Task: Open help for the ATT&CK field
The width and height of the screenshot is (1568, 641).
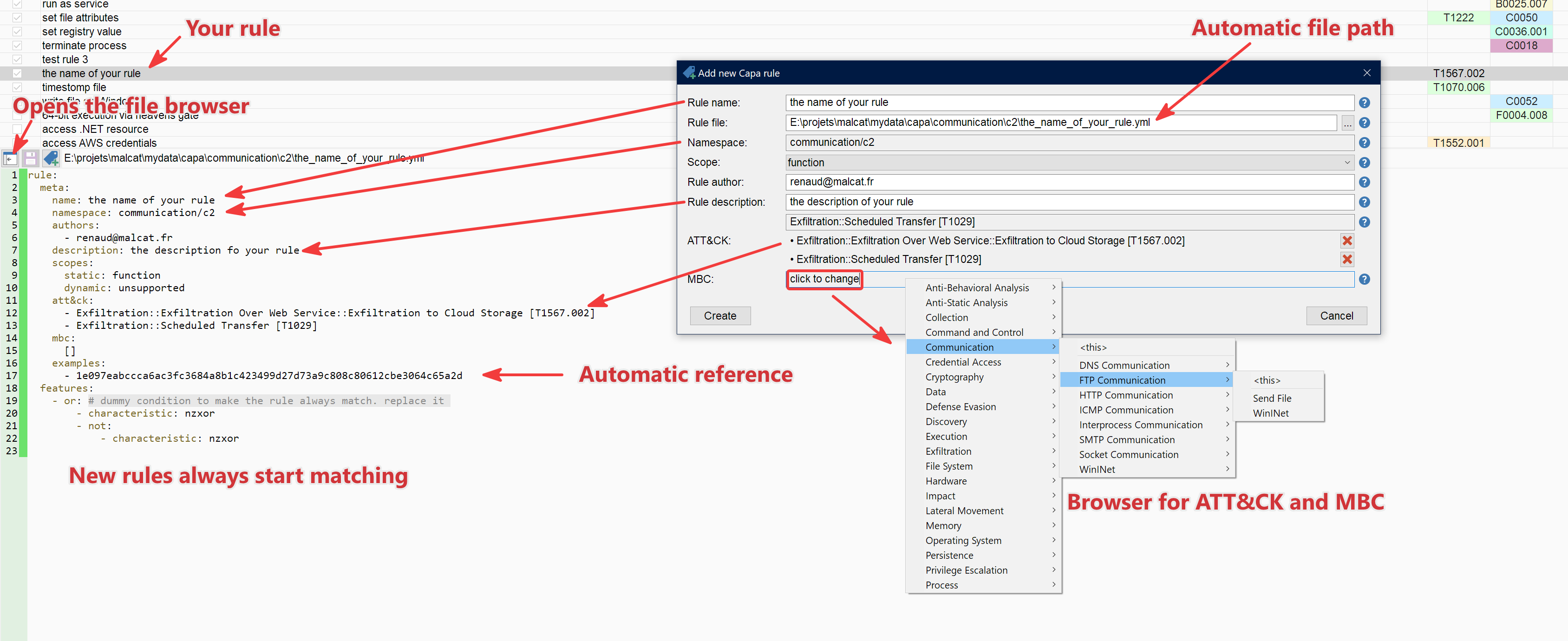Action: click(x=1364, y=222)
